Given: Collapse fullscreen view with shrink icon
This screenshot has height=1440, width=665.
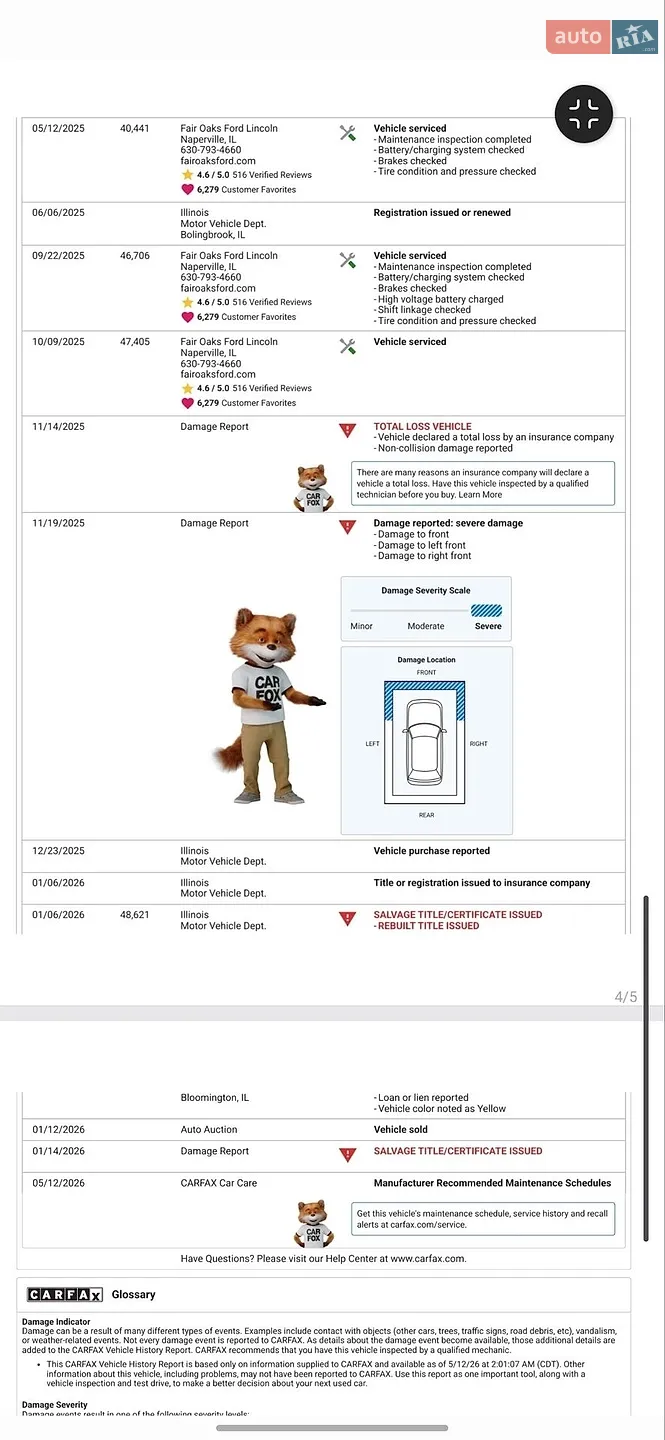Looking at the screenshot, I should 583,115.
